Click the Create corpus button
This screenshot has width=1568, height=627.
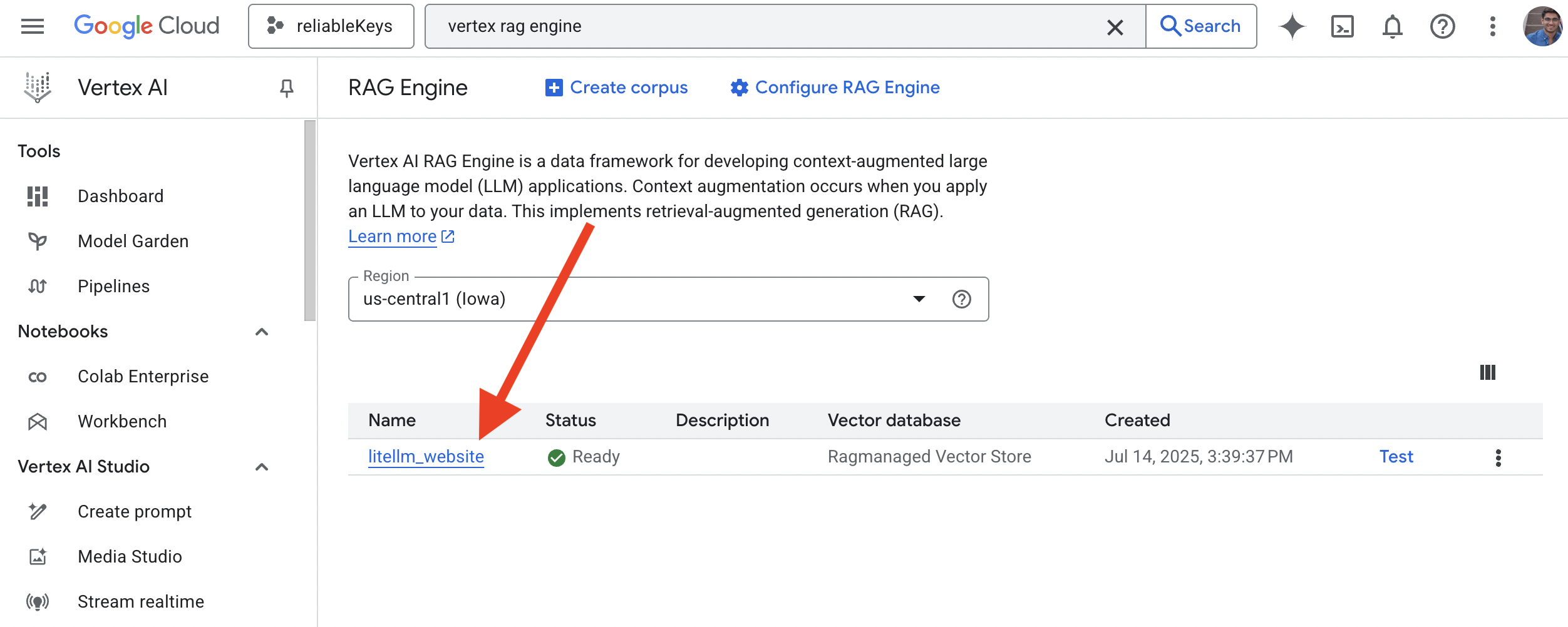(x=617, y=88)
